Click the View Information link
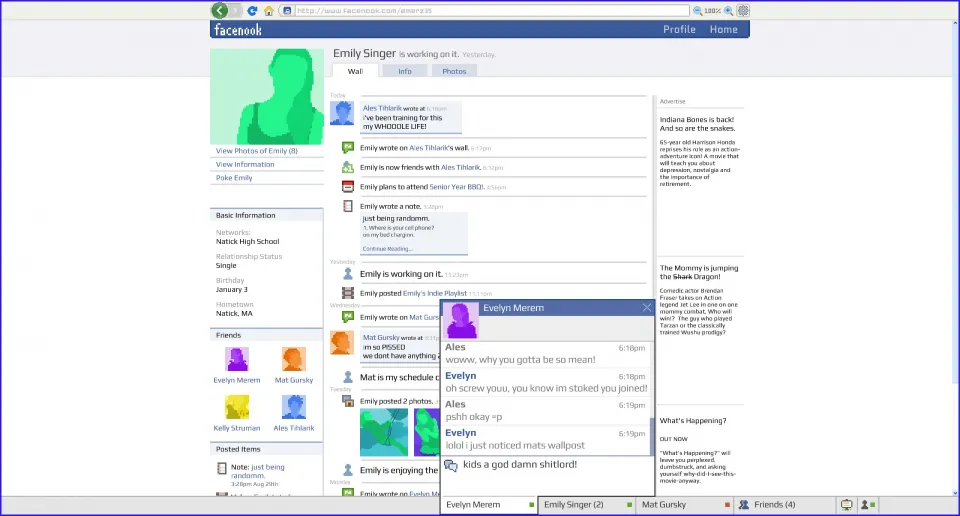 [245, 164]
